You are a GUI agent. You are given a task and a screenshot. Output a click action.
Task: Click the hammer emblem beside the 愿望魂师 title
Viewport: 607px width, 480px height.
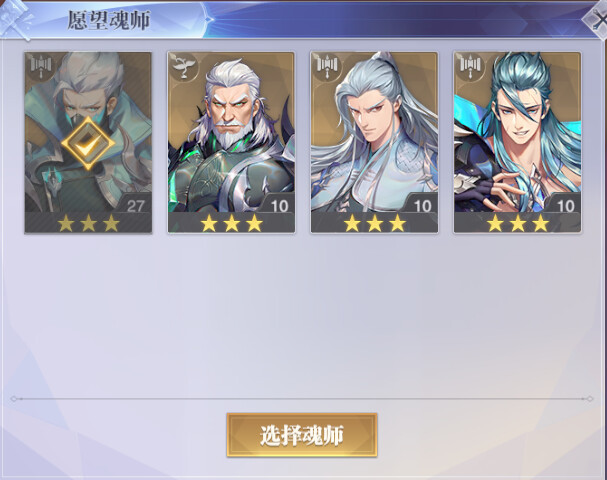[17, 19]
